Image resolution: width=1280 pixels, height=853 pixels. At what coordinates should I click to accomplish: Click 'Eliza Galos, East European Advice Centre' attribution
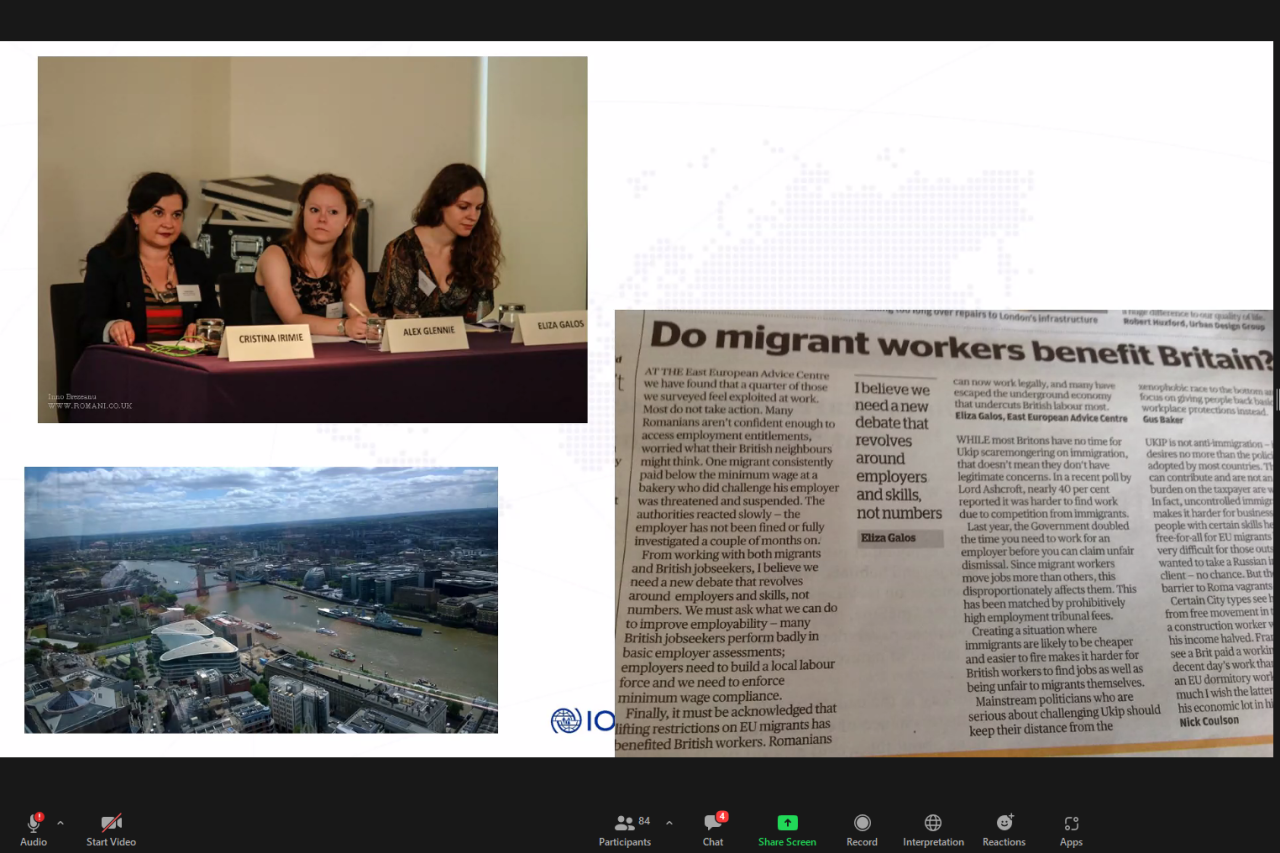[1041, 417]
